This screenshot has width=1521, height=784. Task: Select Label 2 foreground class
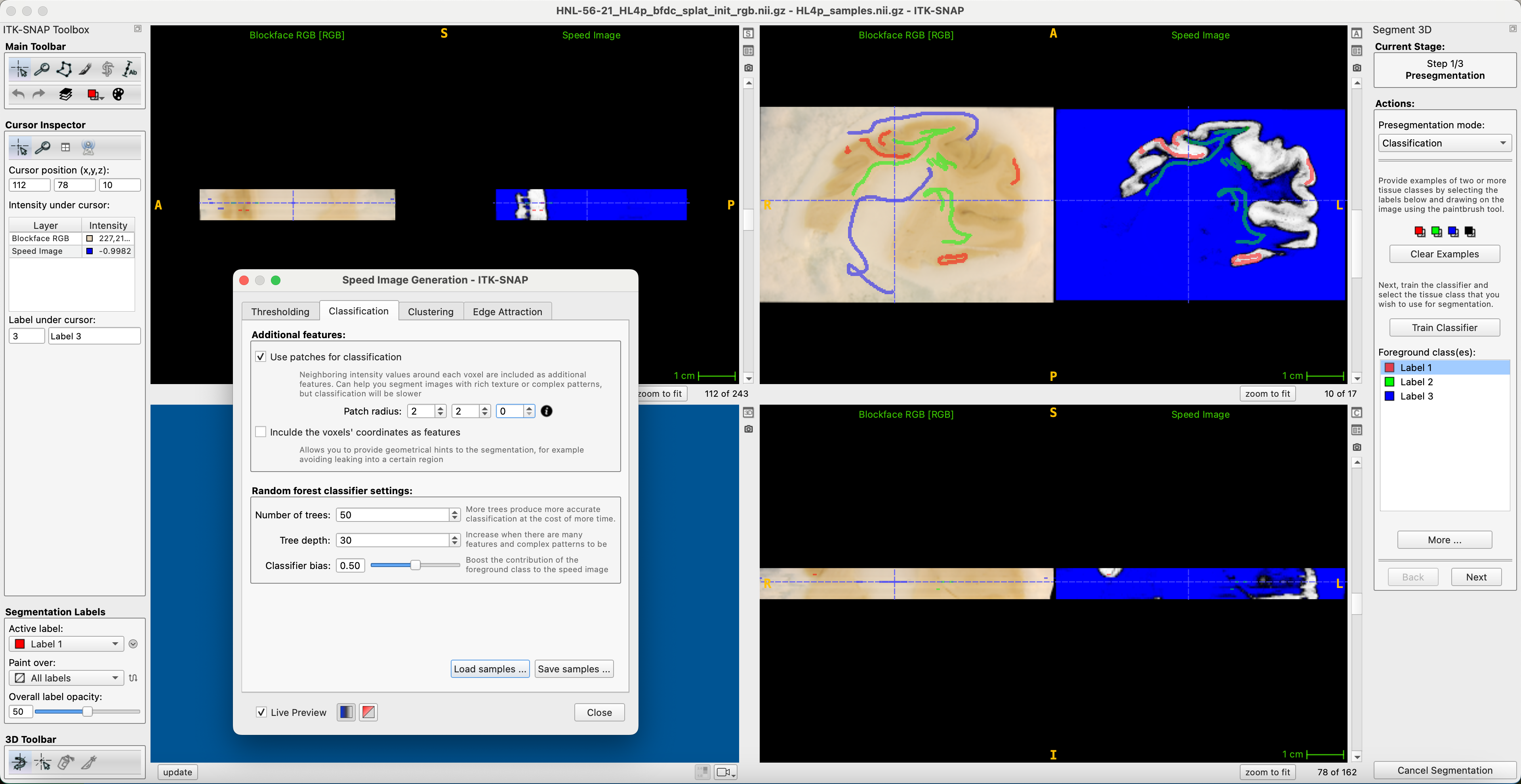[1445, 382]
